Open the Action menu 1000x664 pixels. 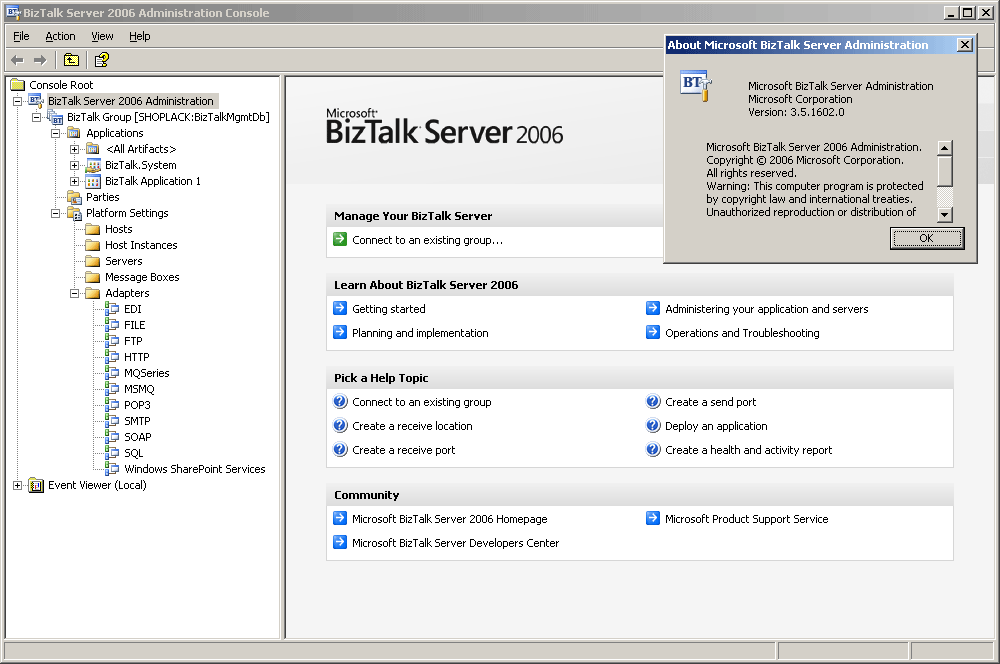60,36
